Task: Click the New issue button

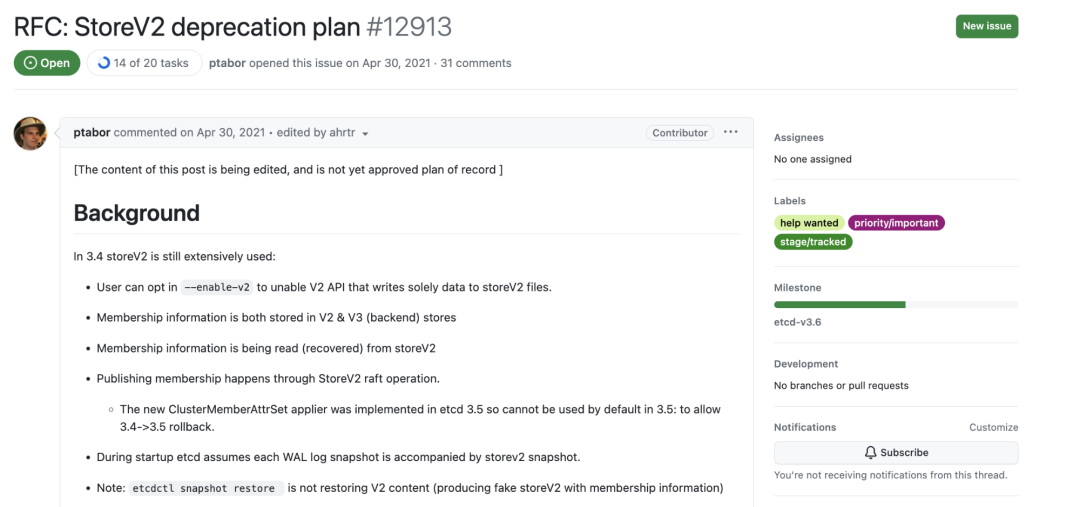Action: (987, 26)
